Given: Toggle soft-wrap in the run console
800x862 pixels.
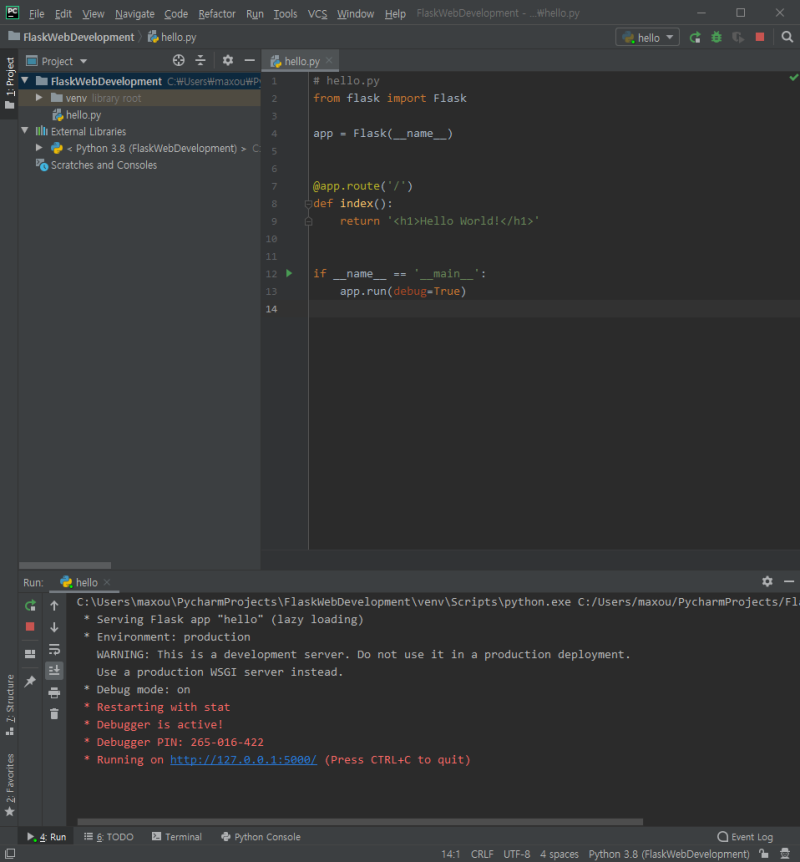Looking at the screenshot, I should click(54, 650).
